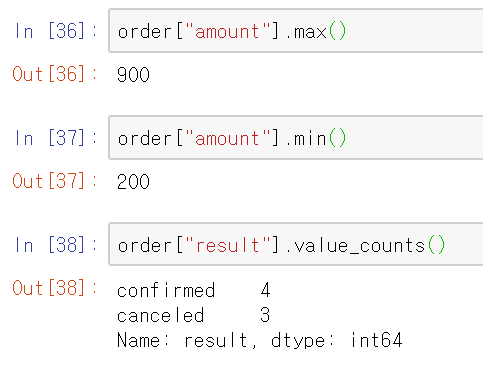This screenshot has height=366, width=483.
Task: Click the "amount" string in cell 37
Action: (228, 138)
